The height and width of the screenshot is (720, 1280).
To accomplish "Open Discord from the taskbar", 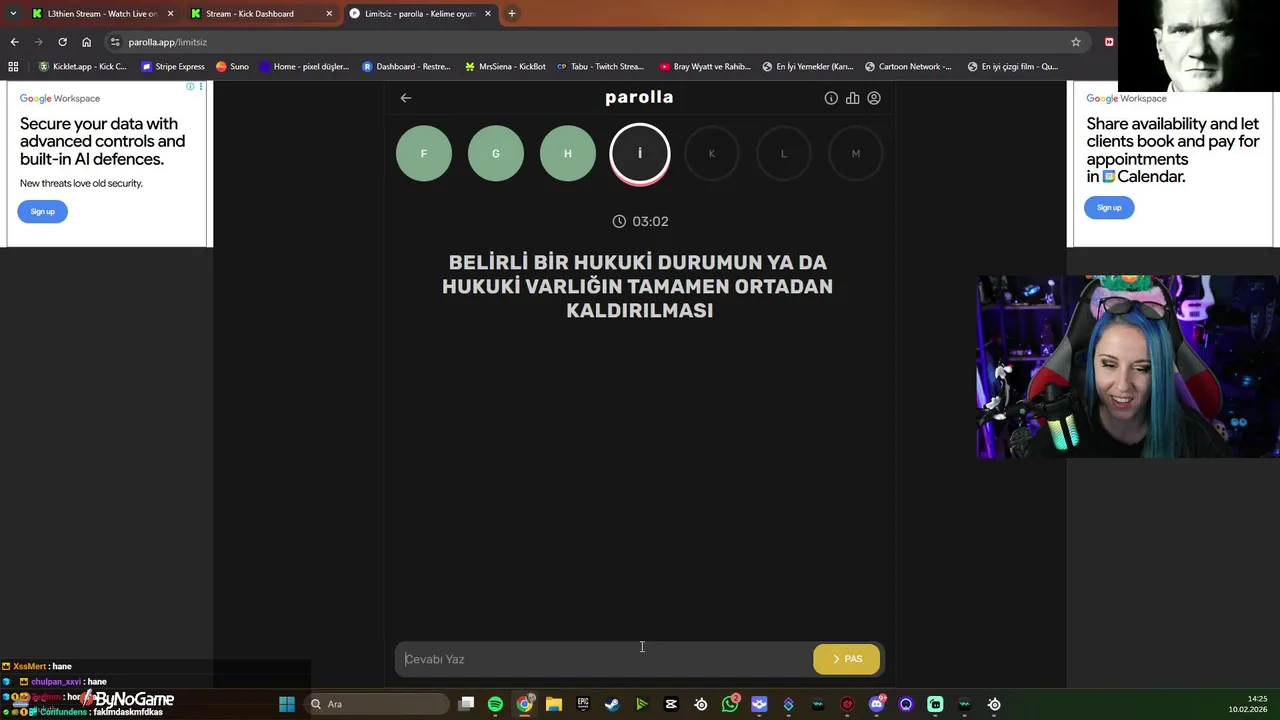I will pyautogui.click(x=877, y=704).
